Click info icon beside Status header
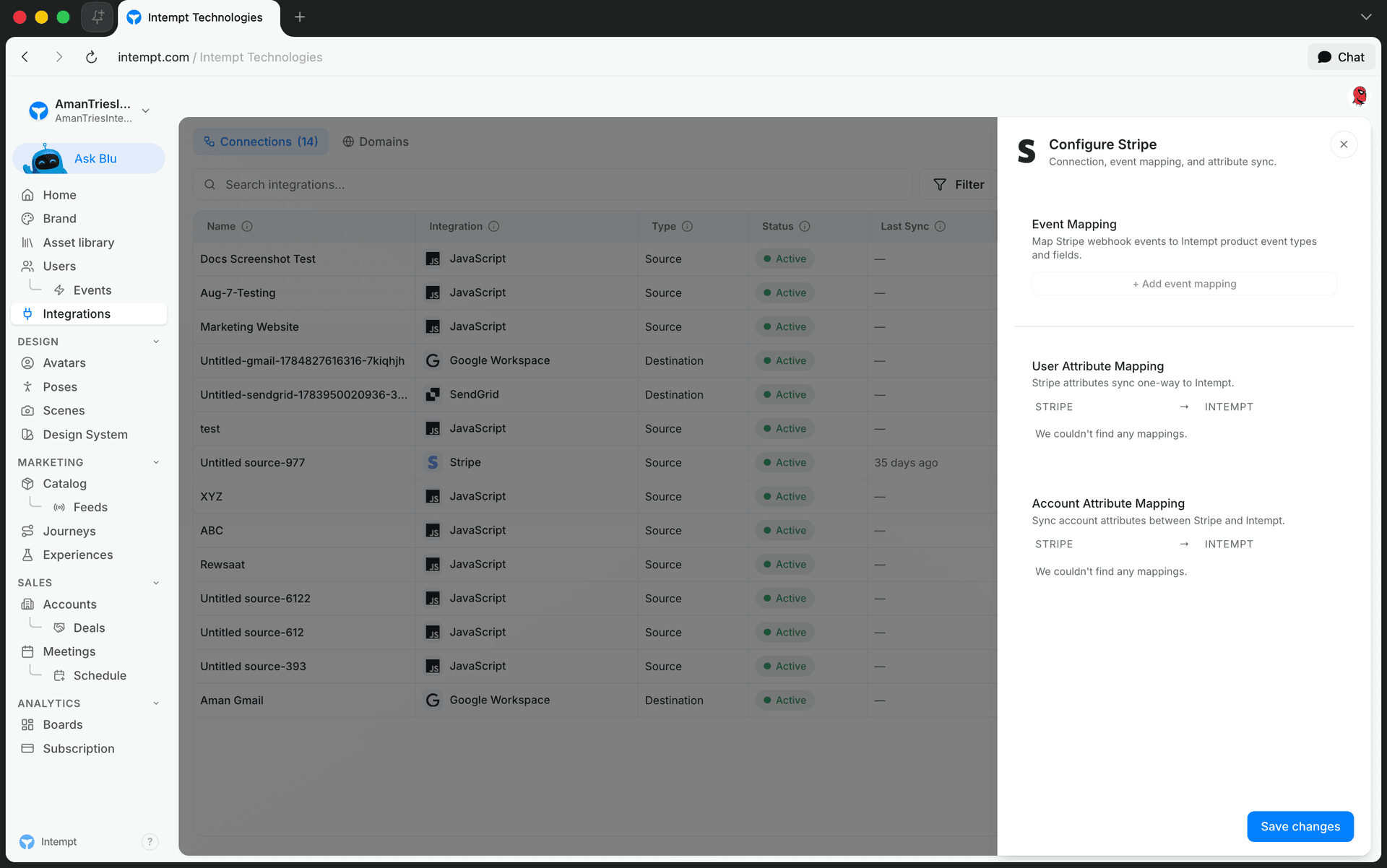This screenshot has height=868, width=1387. 805,227
